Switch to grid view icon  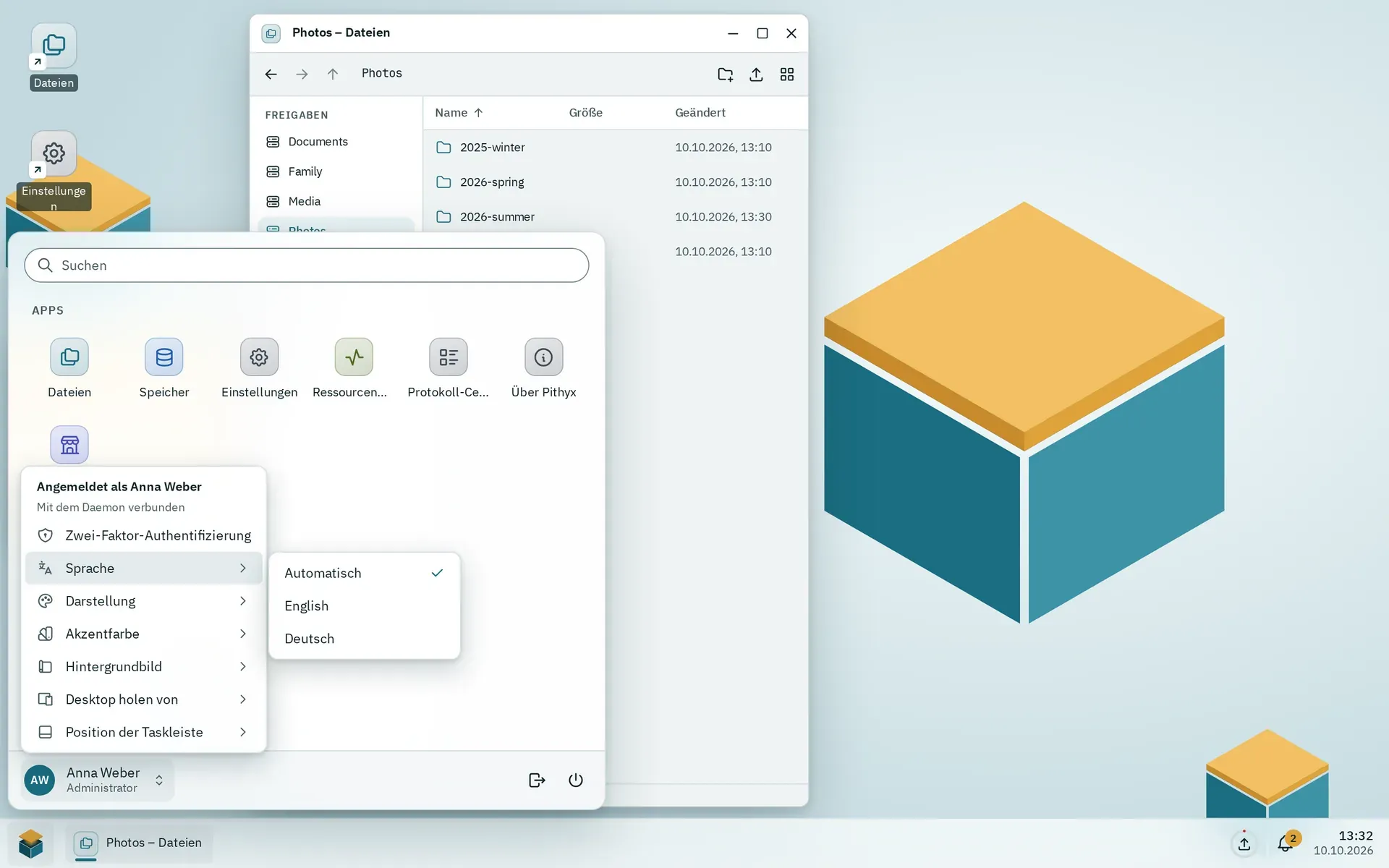point(787,75)
